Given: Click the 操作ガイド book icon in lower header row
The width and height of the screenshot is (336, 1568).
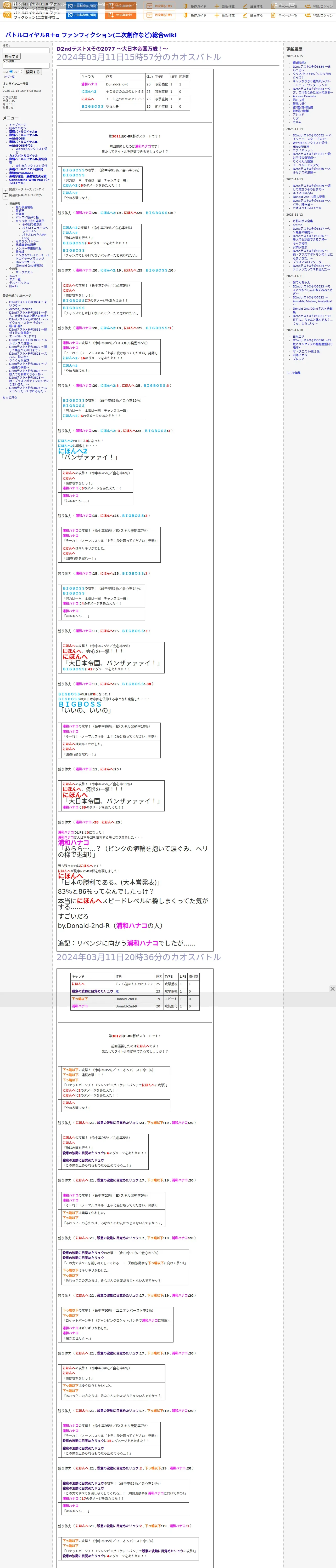Looking at the screenshot, I should click(x=185, y=15).
